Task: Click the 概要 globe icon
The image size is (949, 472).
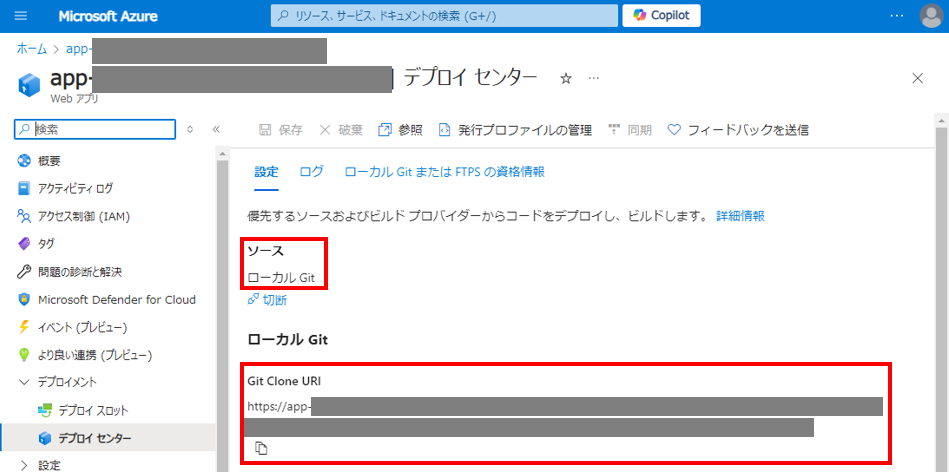Action: [24, 161]
